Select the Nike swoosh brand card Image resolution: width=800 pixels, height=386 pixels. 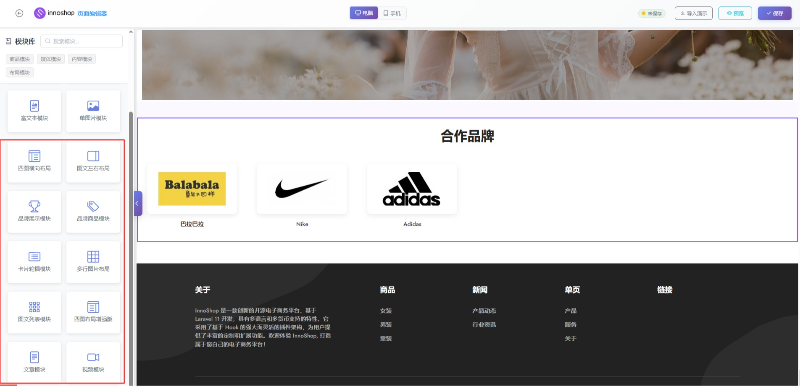(x=302, y=189)
